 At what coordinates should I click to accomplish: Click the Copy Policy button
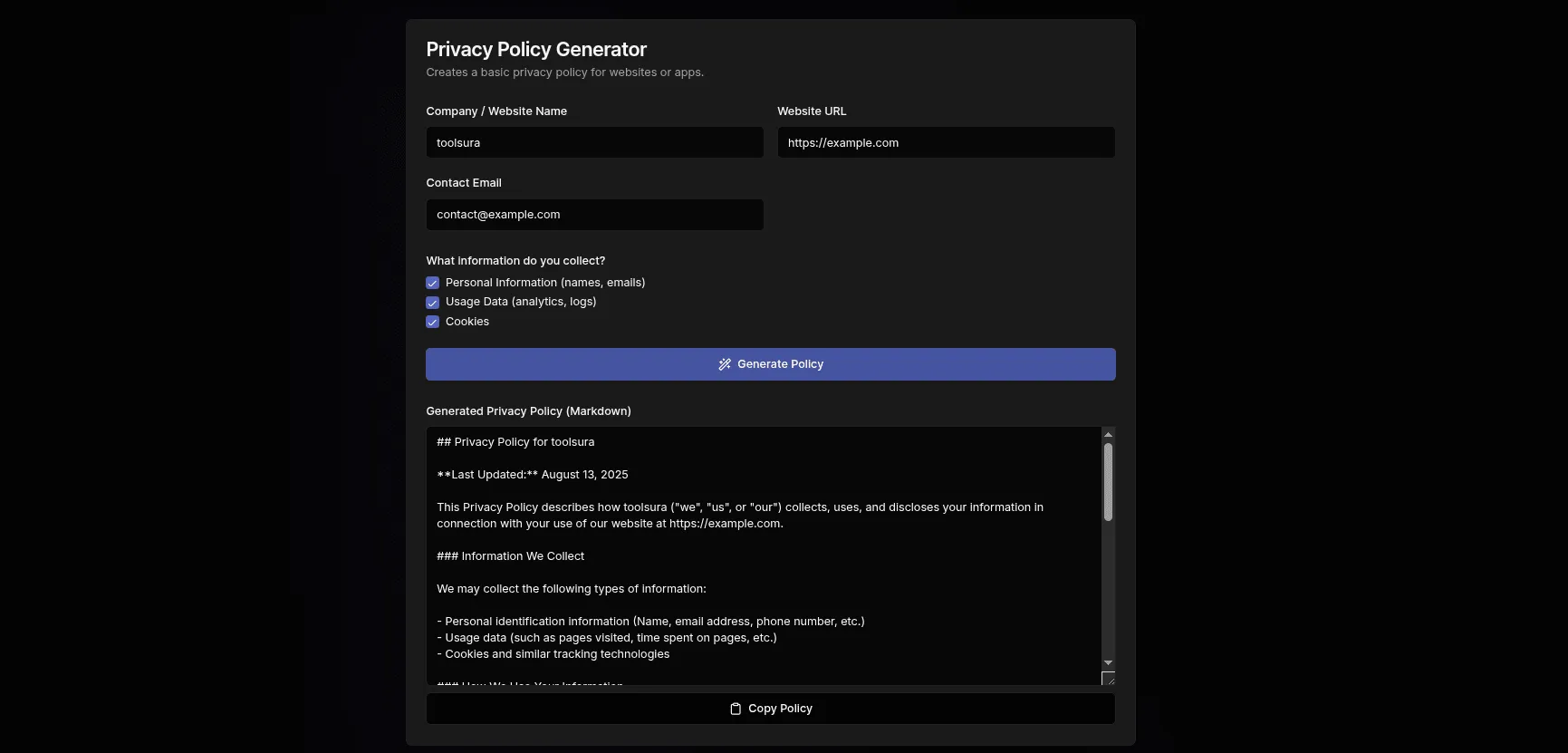pos(771,709)
